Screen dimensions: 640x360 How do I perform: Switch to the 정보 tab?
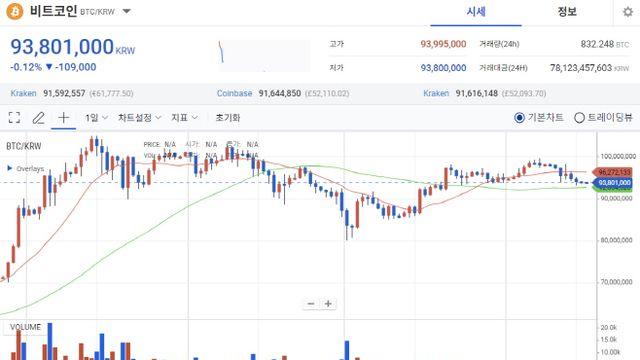(x=567, y=12)
